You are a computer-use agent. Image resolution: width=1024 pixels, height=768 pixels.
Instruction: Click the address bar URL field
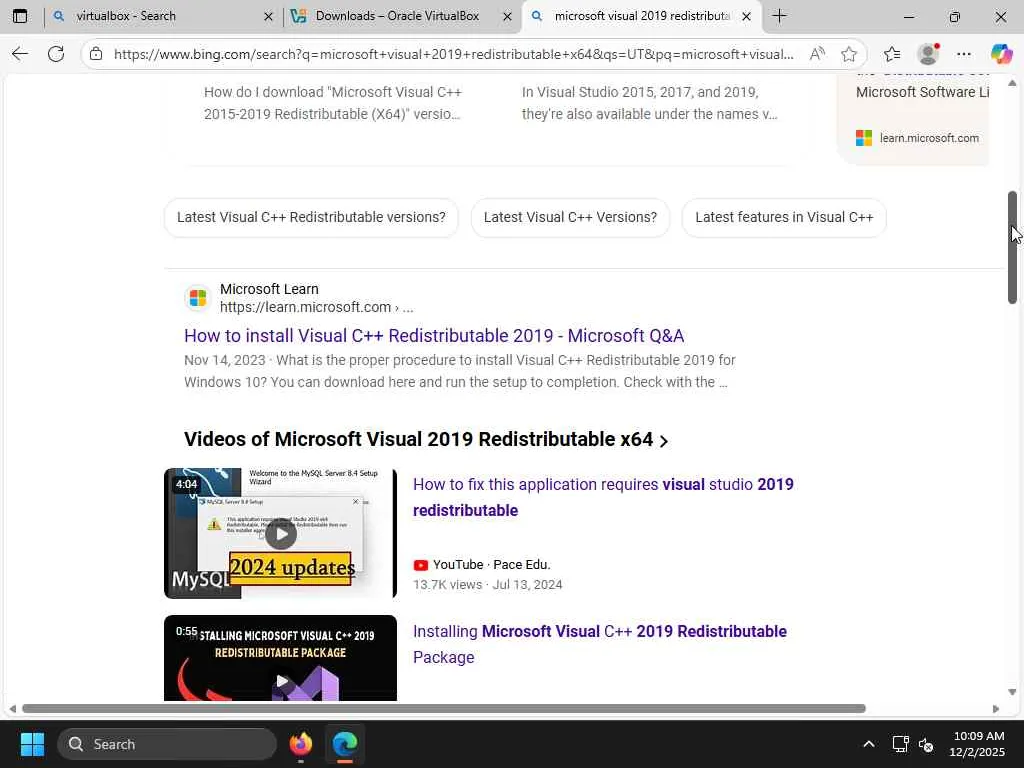point(454,54)
